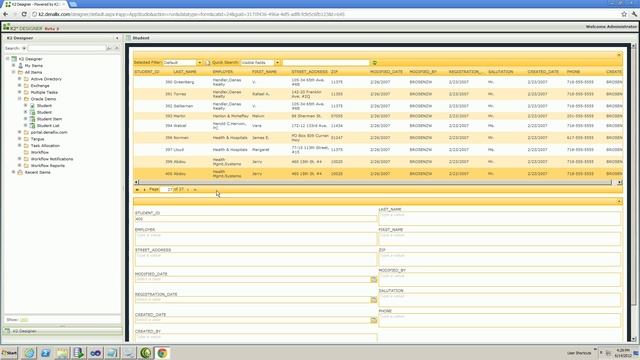This screenshot has width=640, height=360.
Task: Select the row 397 Lloyd
Action: coord(378,150)
